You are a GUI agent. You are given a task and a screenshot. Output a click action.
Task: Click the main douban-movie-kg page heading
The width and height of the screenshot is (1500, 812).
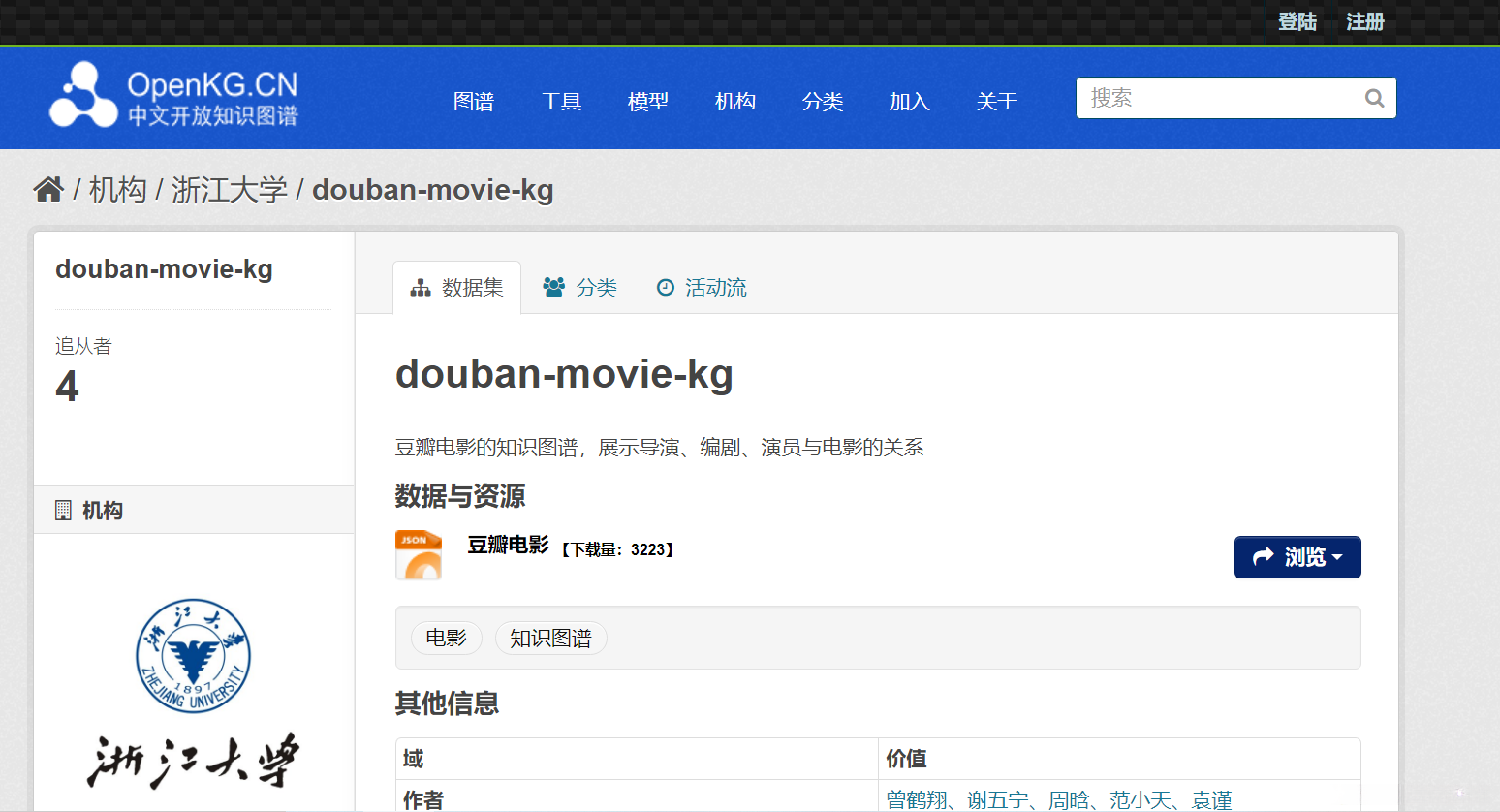pos(564,374)
